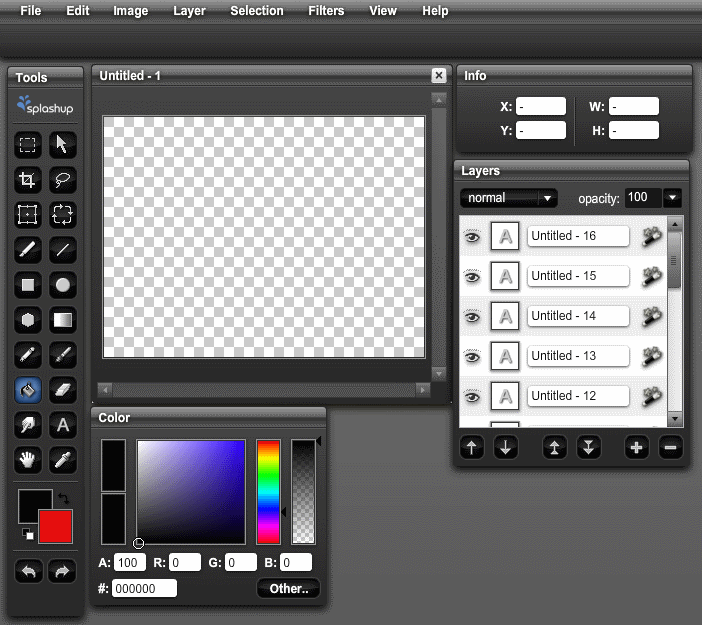Select the Ellipse shape tool

(x=63, y=285)
